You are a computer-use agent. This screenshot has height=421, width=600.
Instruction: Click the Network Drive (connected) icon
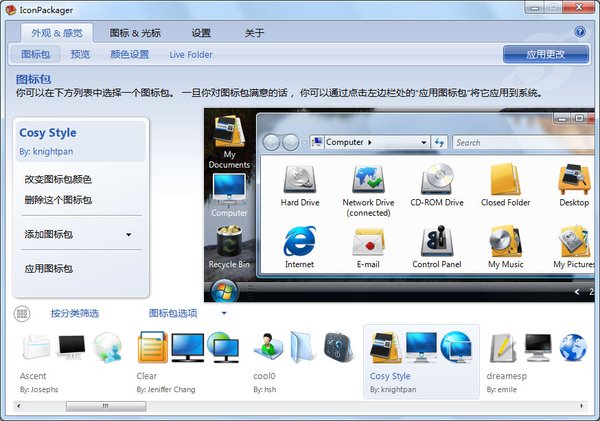(x=368, y=179)
